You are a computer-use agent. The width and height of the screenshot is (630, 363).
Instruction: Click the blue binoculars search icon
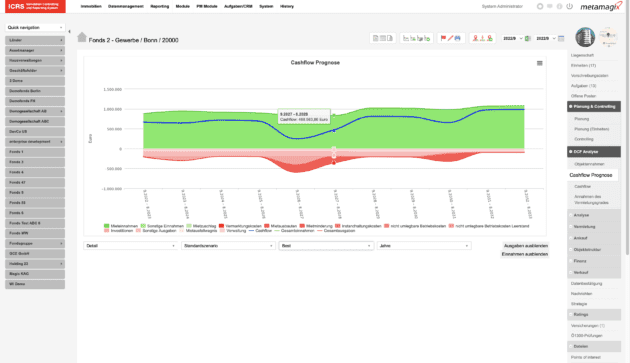pos(457,38)
